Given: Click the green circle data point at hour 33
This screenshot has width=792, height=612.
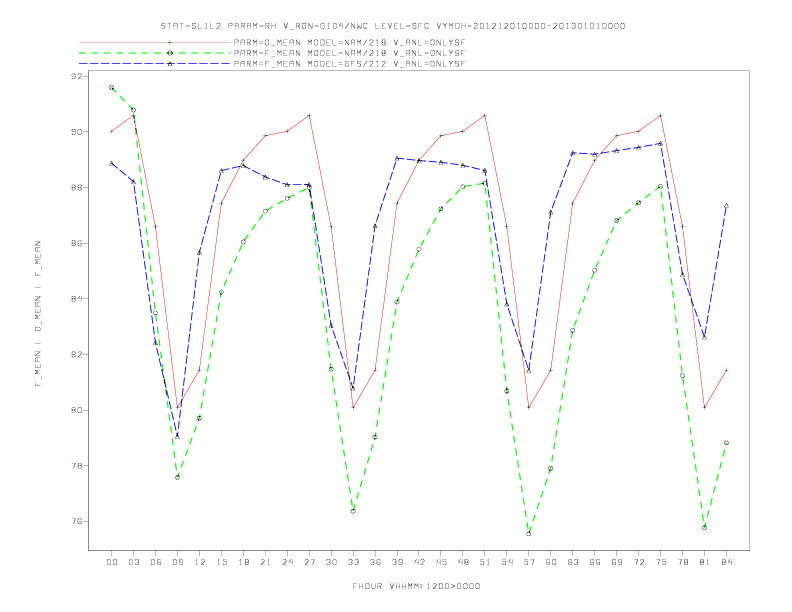Looking at the screenshot, I should pos(353,511).
